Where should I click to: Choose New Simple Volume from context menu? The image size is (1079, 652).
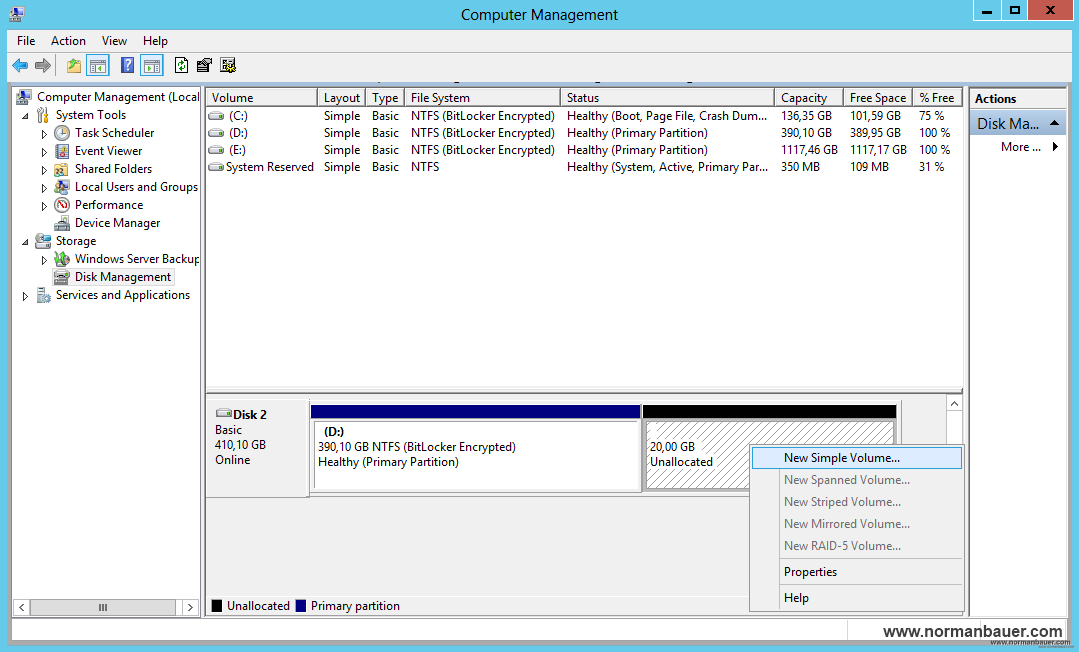841,458
